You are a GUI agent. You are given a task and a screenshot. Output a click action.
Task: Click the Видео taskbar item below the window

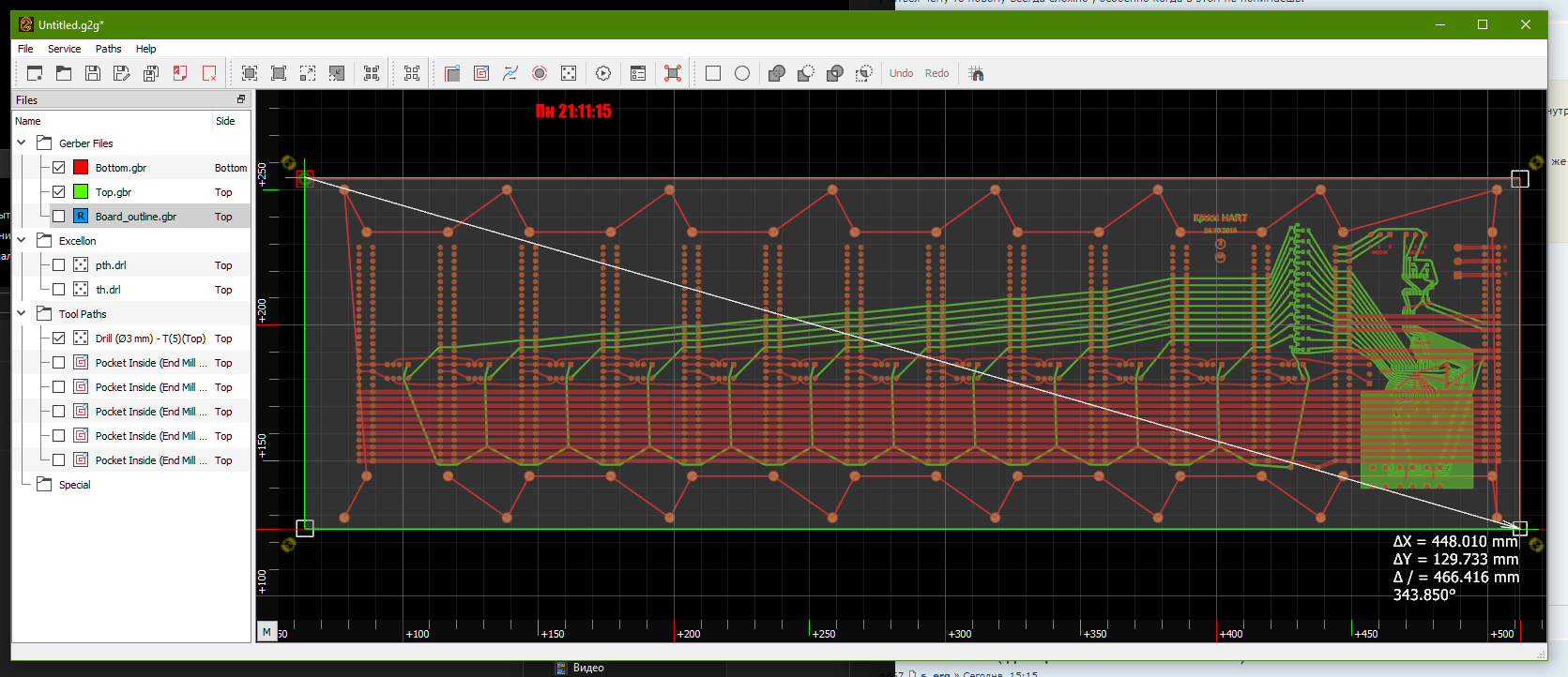(588, 668)
